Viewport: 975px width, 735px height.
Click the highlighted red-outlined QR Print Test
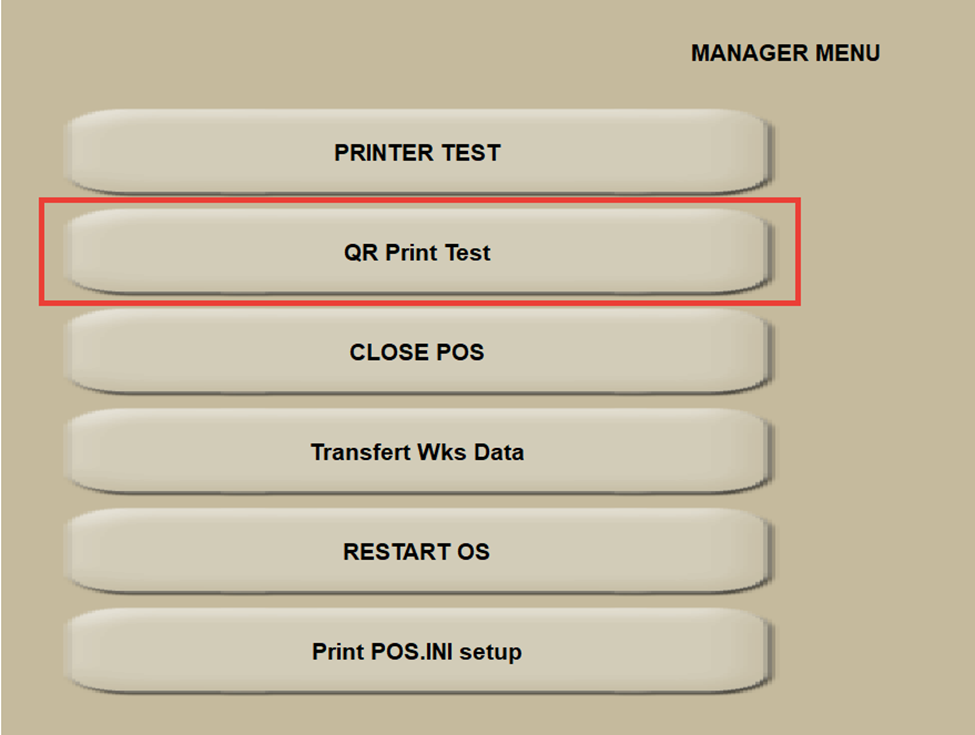(417, 252)
